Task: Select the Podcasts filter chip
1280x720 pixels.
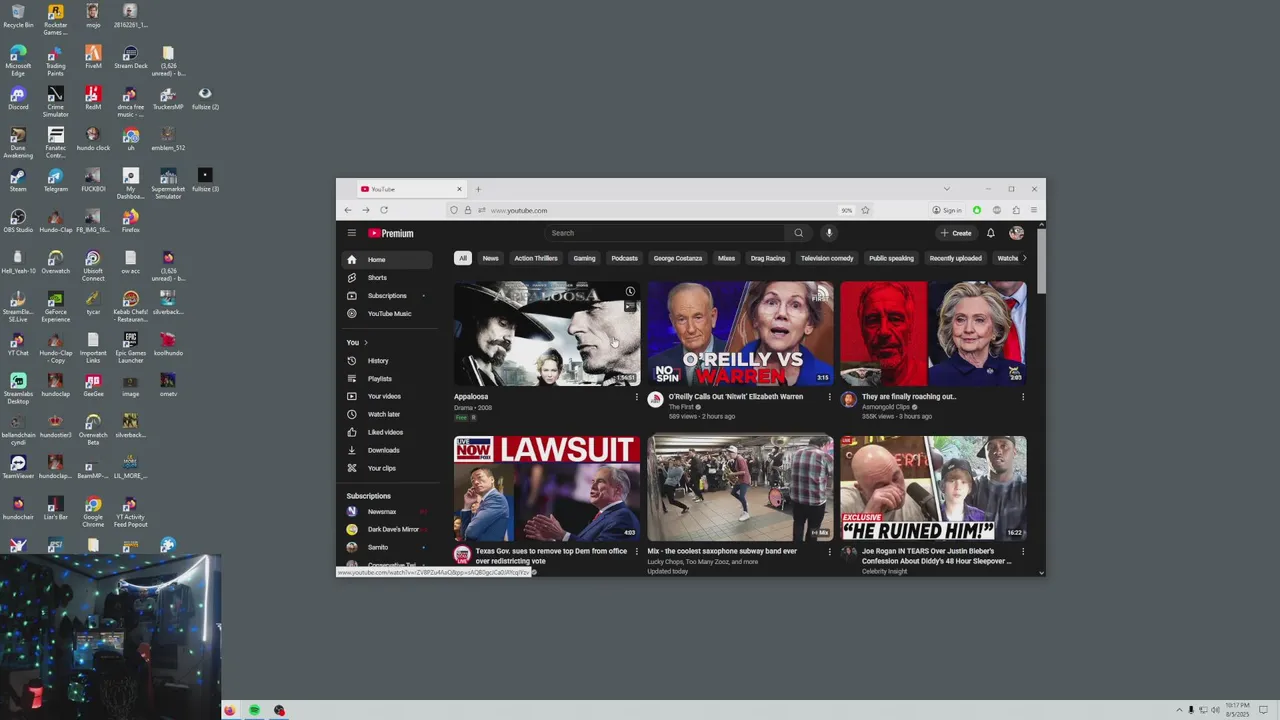Action: click(x=624, y=258)
